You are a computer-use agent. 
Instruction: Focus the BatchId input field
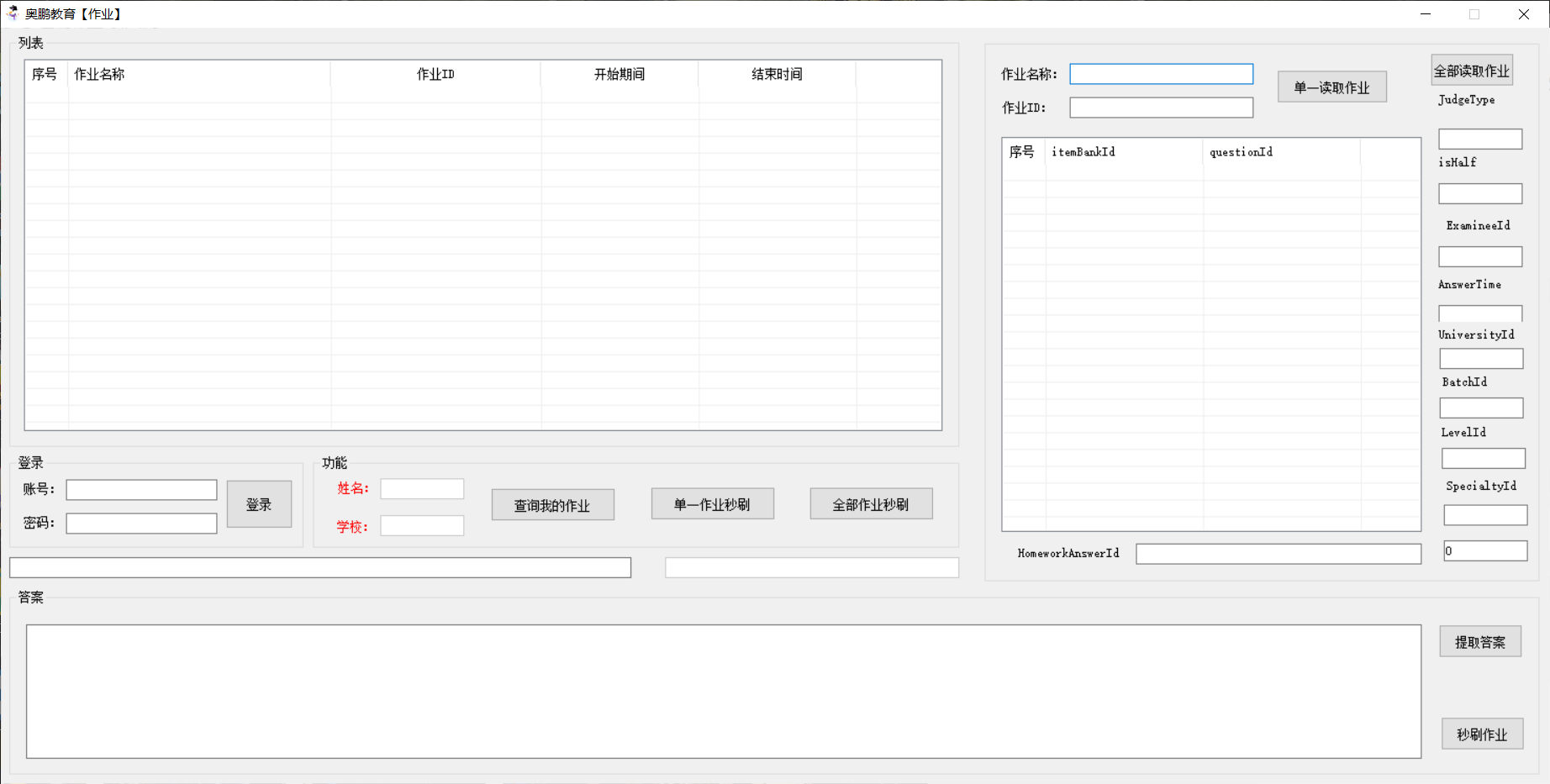click(x=1481, y=408)
